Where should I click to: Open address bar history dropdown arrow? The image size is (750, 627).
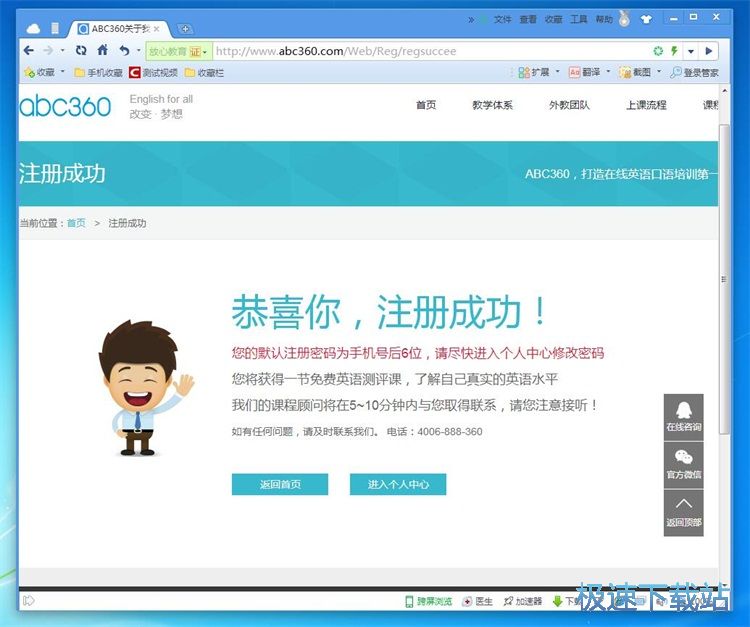[x=691, y=51]
